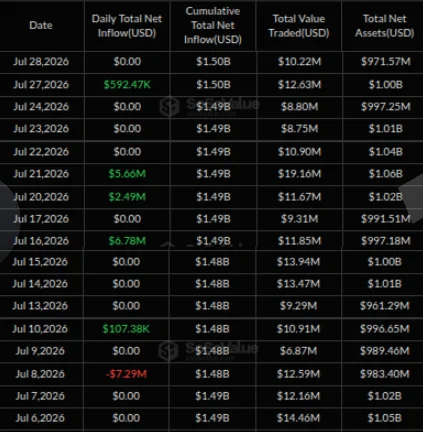This screenshot has height=432, width=423.
Task: Click the left carousel arrow at screen edge
Action: 8,217
